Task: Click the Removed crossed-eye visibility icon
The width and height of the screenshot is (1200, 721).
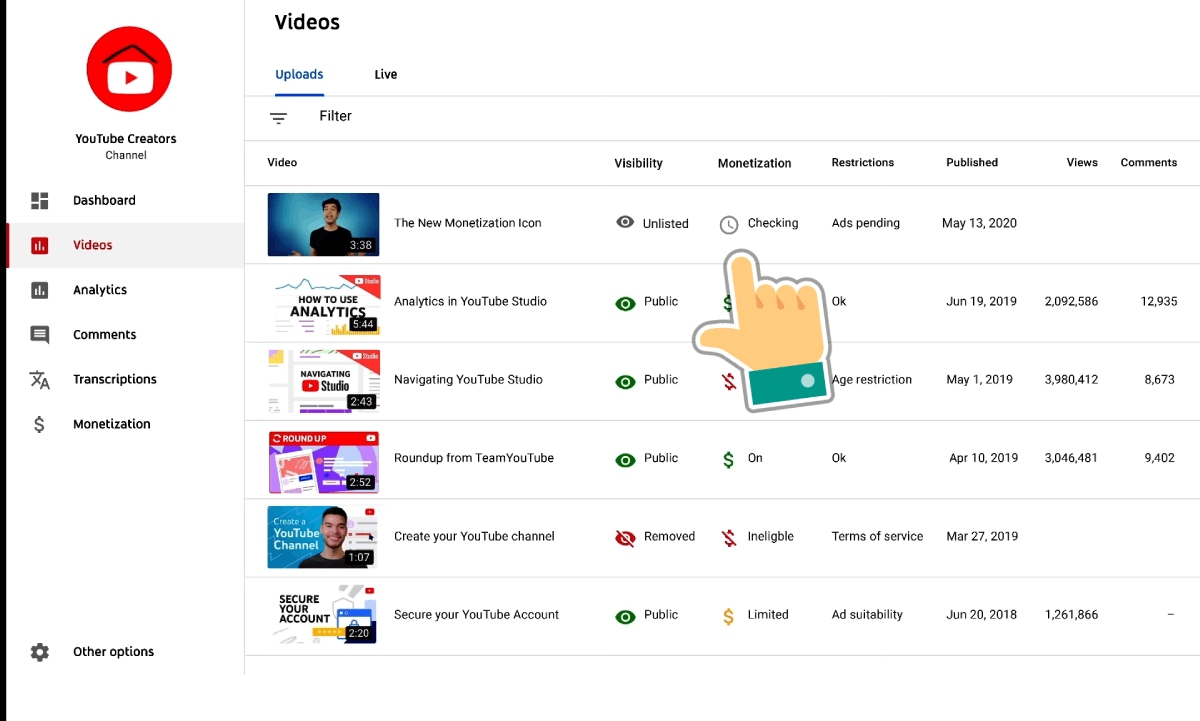Action: click(x=626, y=538)
